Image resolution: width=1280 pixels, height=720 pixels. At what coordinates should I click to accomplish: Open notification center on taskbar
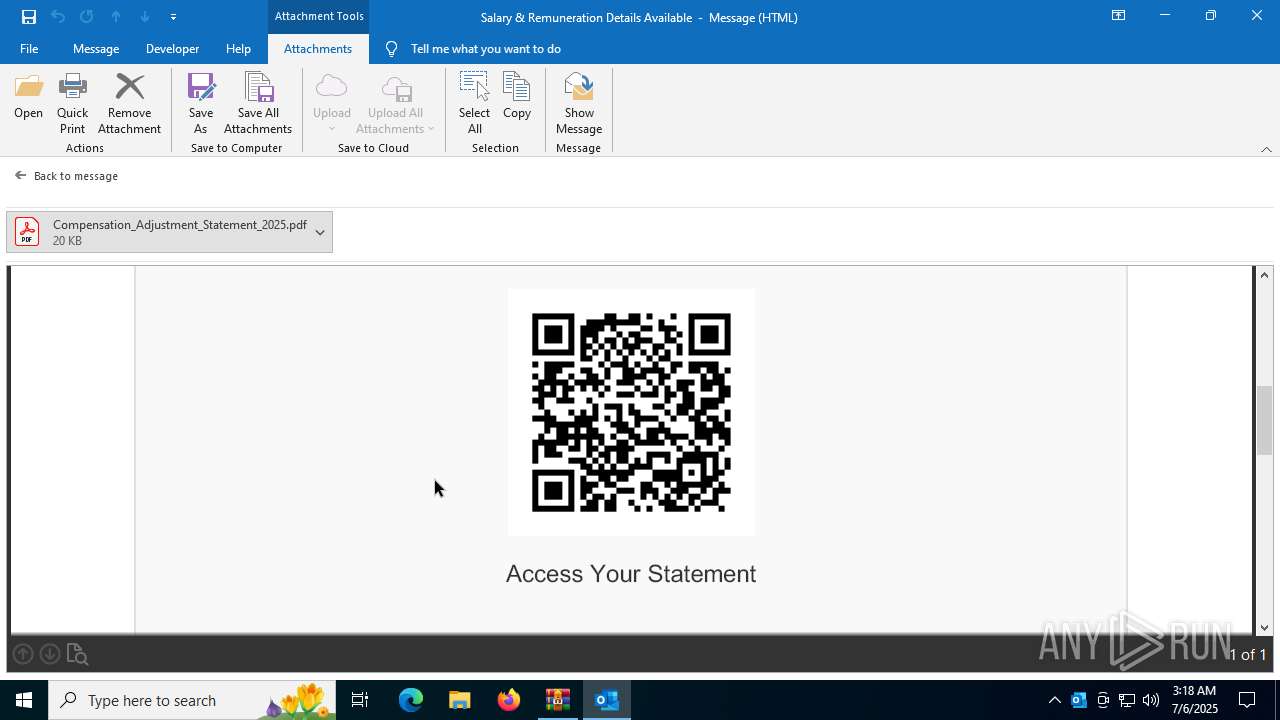click(x=1248, y=700)
